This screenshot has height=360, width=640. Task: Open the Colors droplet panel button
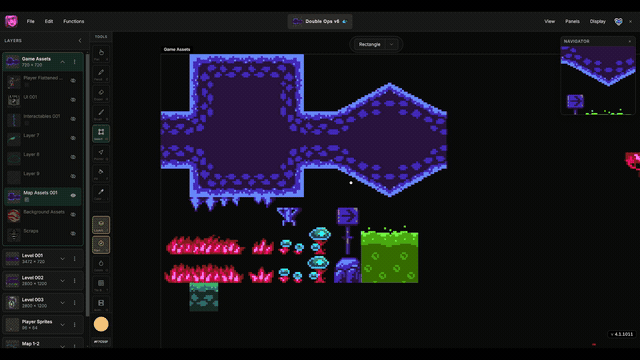tap(101, 264)
